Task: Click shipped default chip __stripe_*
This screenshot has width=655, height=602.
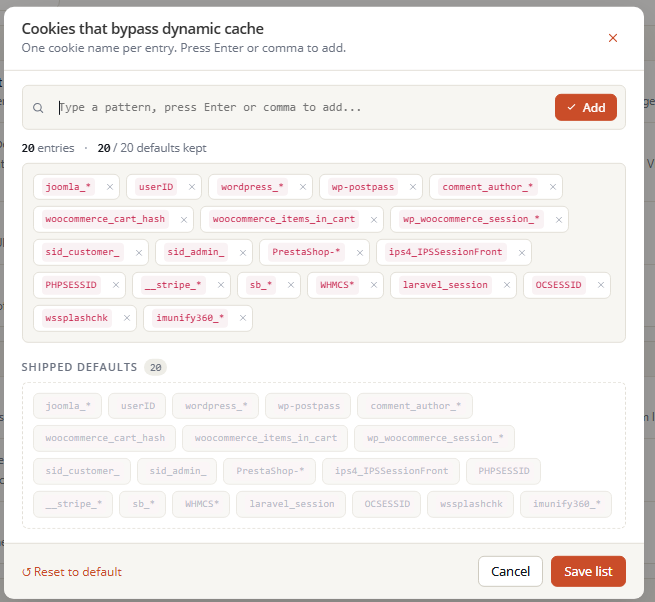Action: pos(73,504)
